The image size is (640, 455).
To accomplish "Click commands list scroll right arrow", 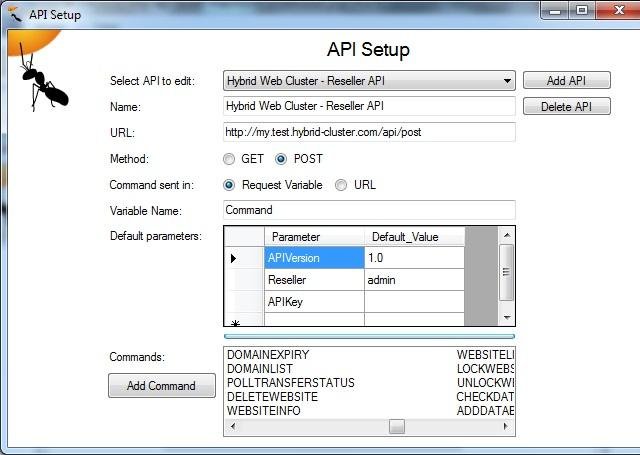I will [x=506, y=426].
